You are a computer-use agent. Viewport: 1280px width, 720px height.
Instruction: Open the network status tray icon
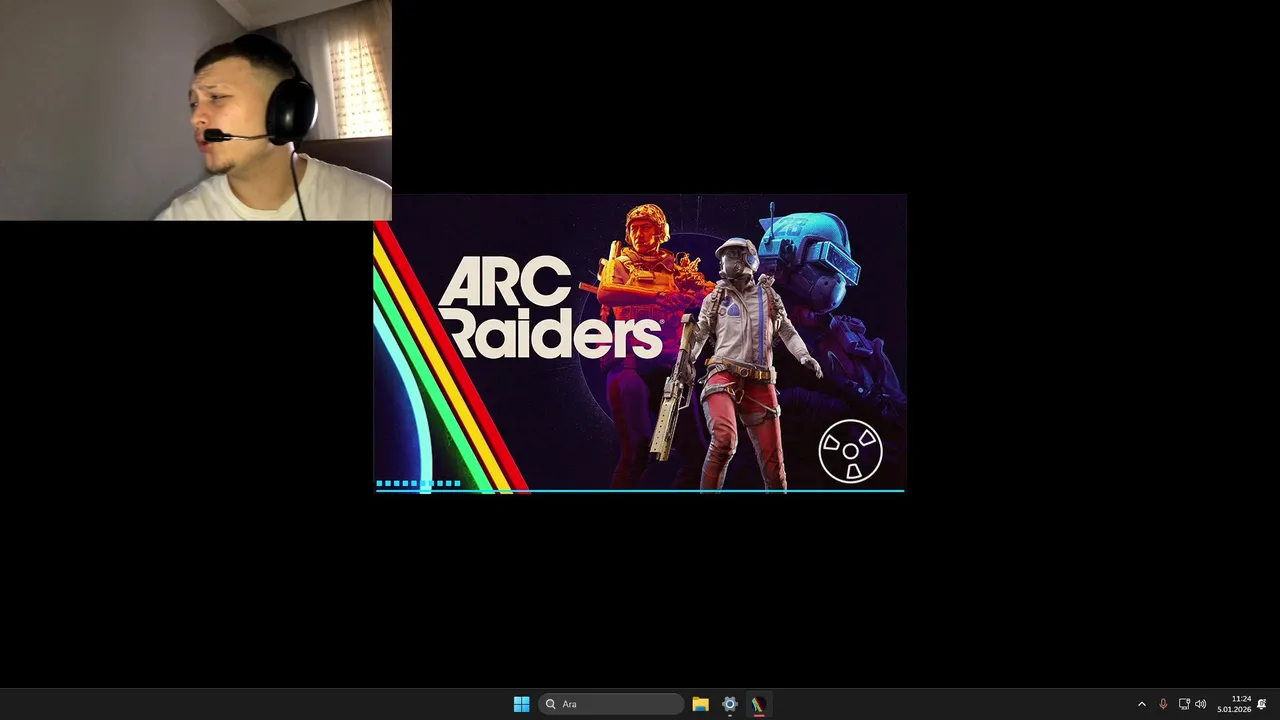pyautogui.click(x=1184, y=704)
